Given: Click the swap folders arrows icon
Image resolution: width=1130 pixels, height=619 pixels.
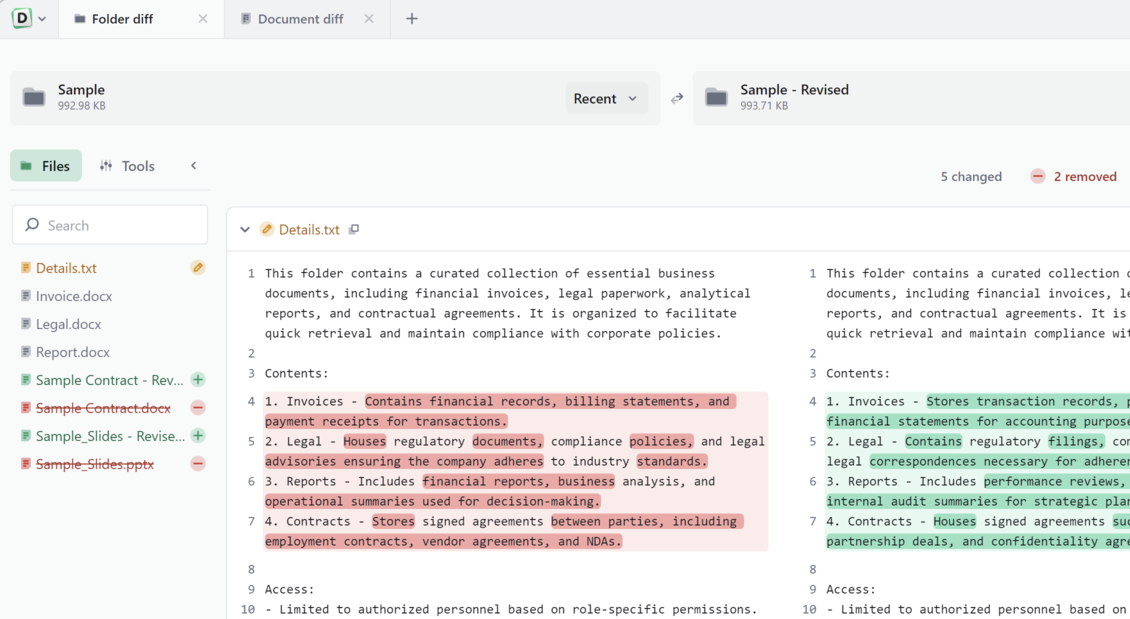Looking at the screenshot, I should [x=677, y=98].
